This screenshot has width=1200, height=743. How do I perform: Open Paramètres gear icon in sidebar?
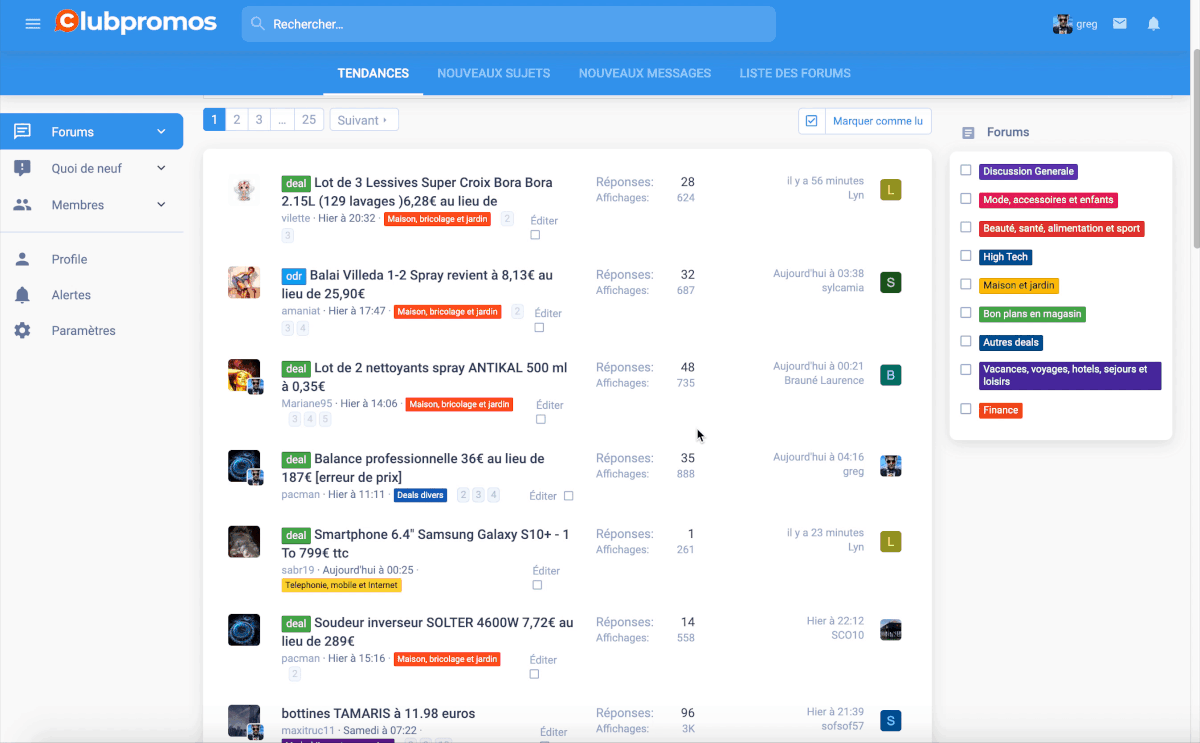22,331
